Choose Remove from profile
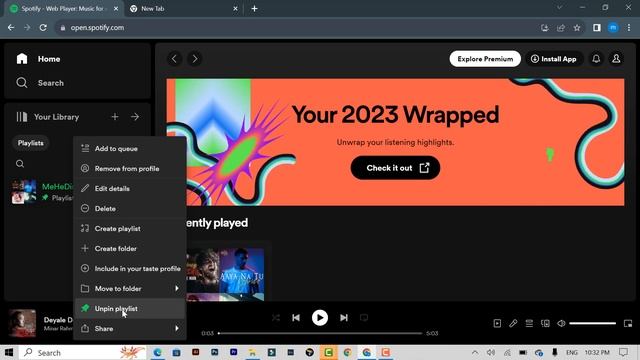640x360 pixels. [x=129, y=169]
